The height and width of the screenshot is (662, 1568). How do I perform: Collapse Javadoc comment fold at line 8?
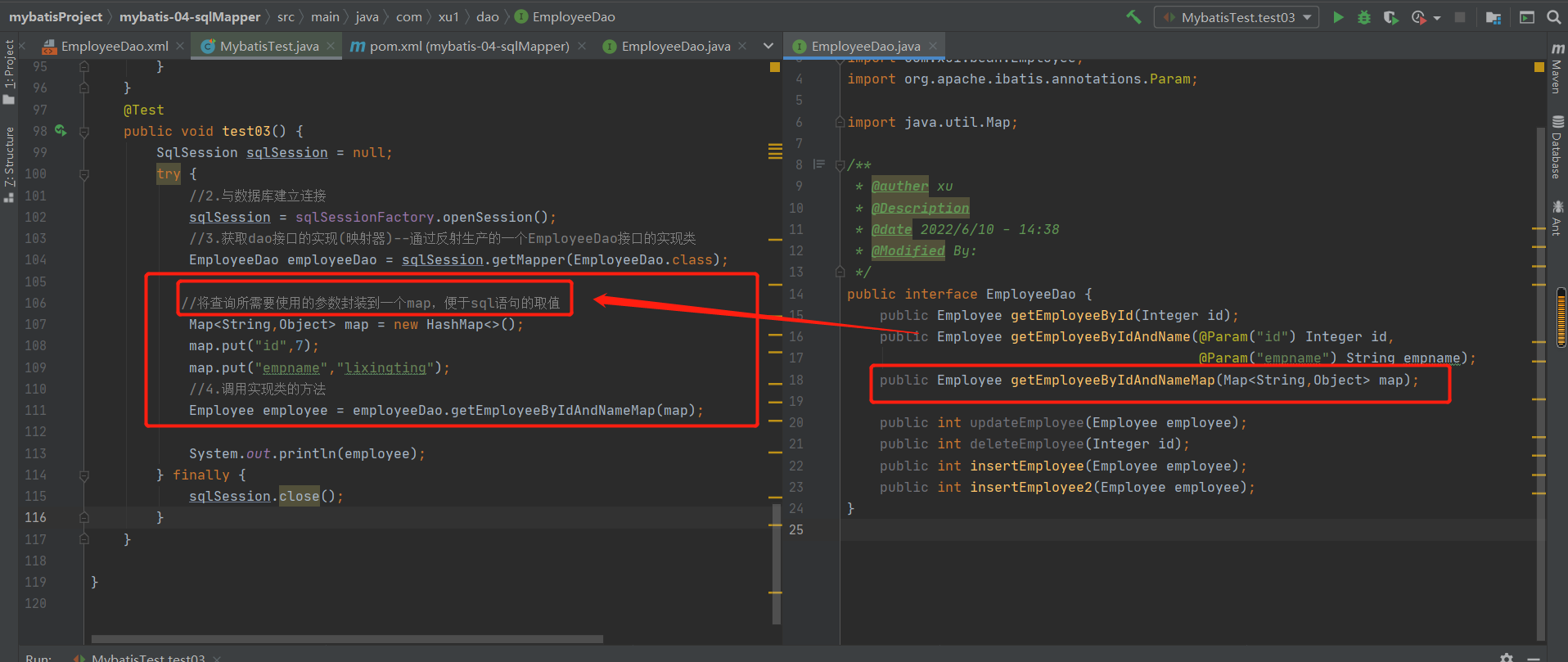click(840, 165)
